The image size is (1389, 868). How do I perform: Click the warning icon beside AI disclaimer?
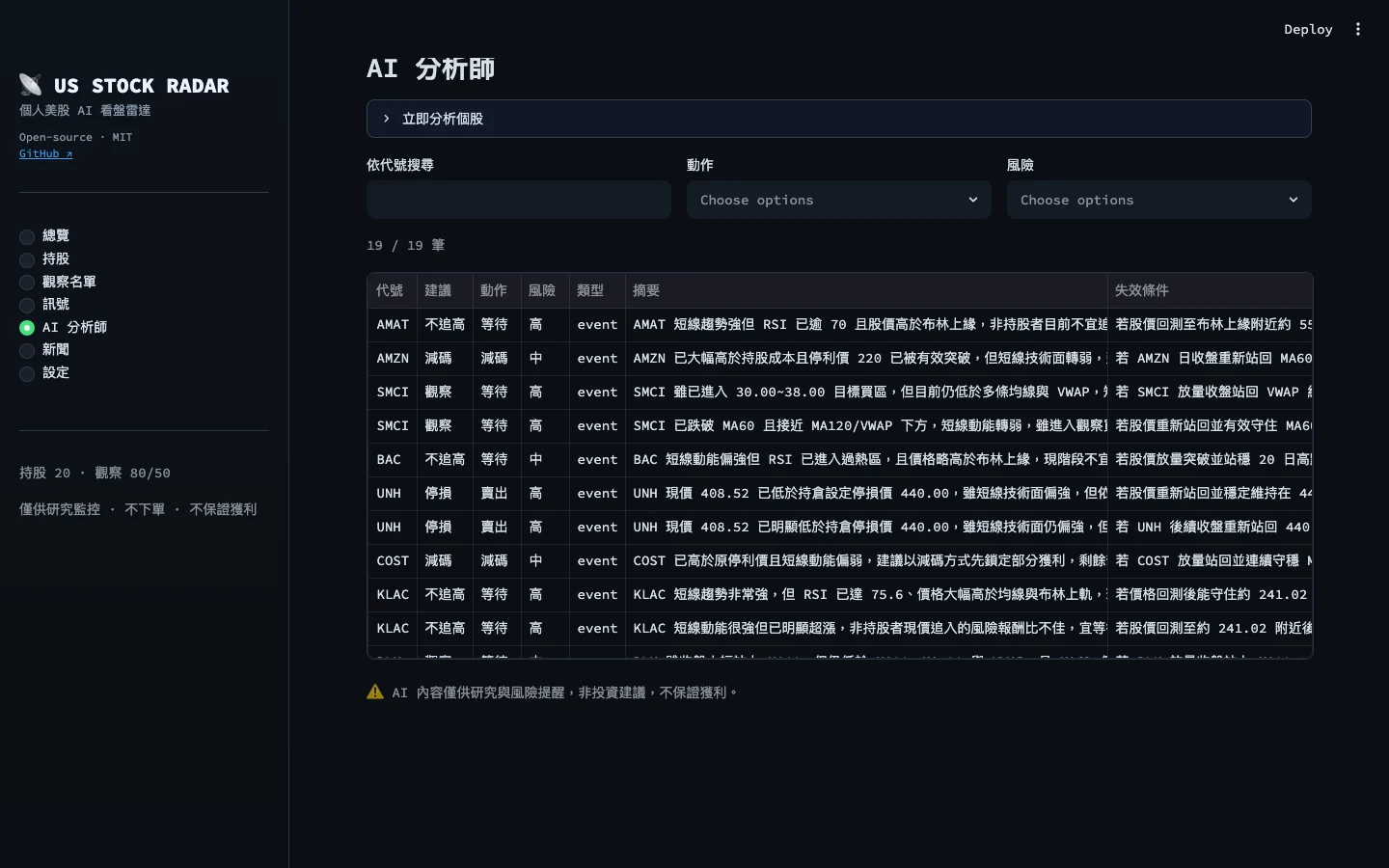(x=375, y=692)
